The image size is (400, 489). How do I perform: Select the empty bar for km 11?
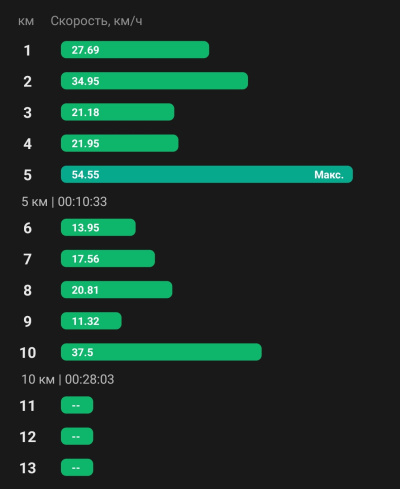pos(77,405)
